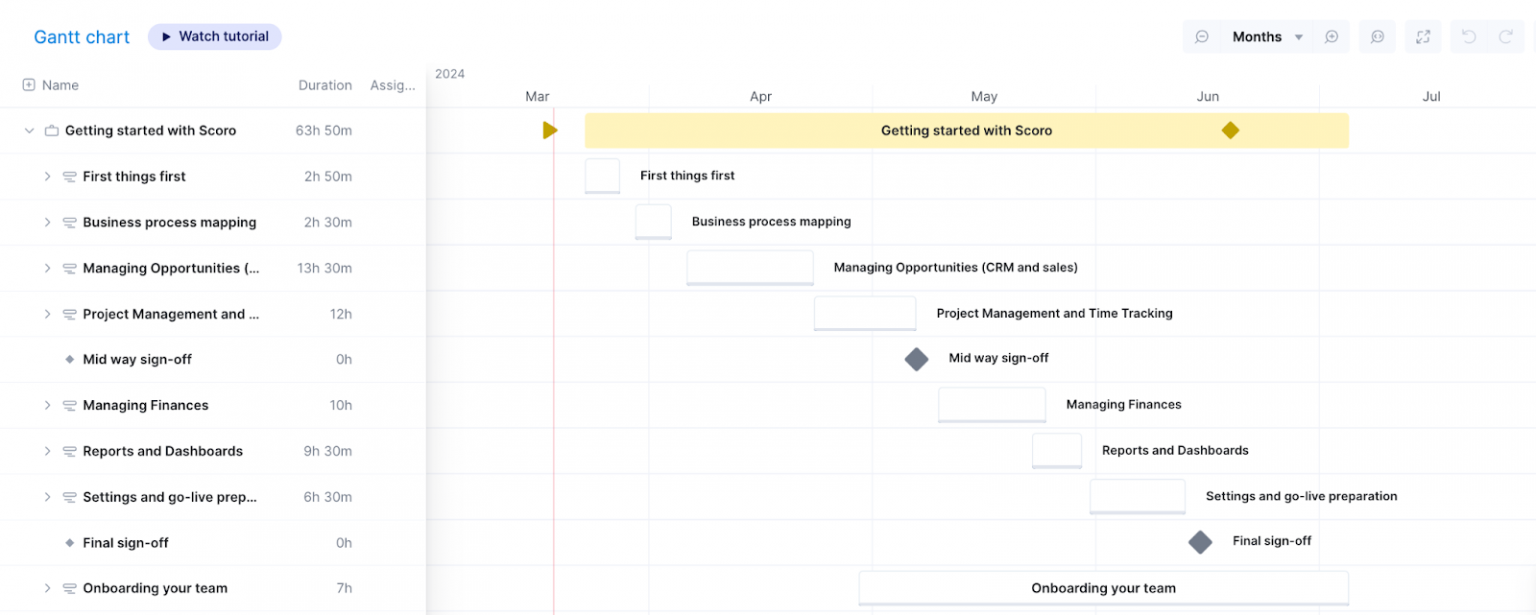The image size is (1536, 615).
Task: Click the phase icon beside First things first
Action: point(70,177)
